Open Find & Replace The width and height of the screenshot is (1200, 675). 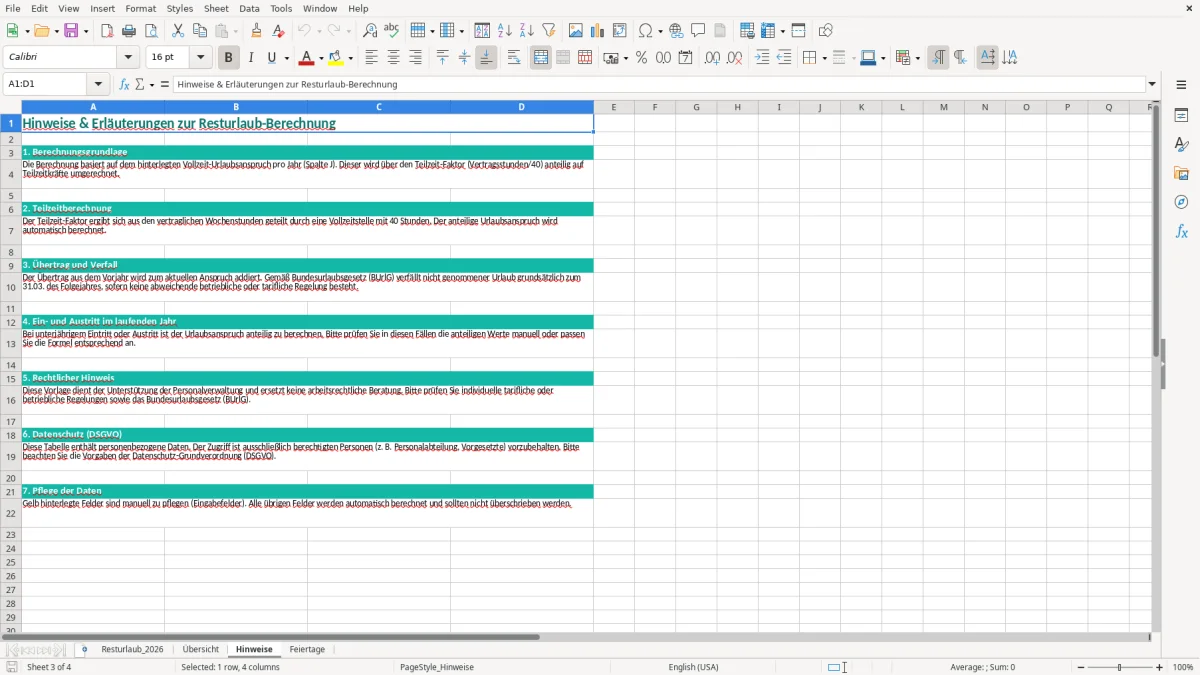369,31
